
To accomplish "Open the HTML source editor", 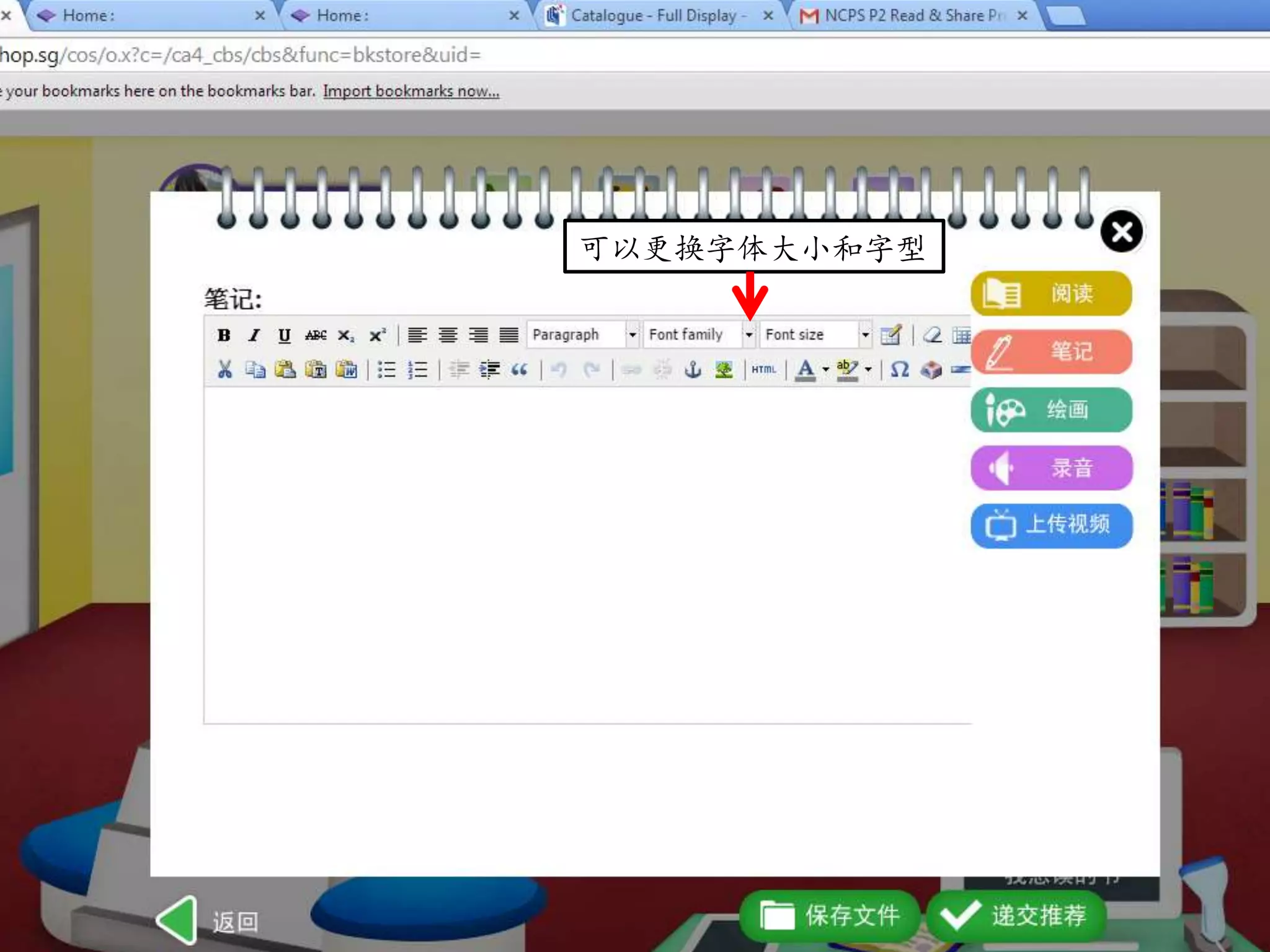I will click(x=763, y=370).
